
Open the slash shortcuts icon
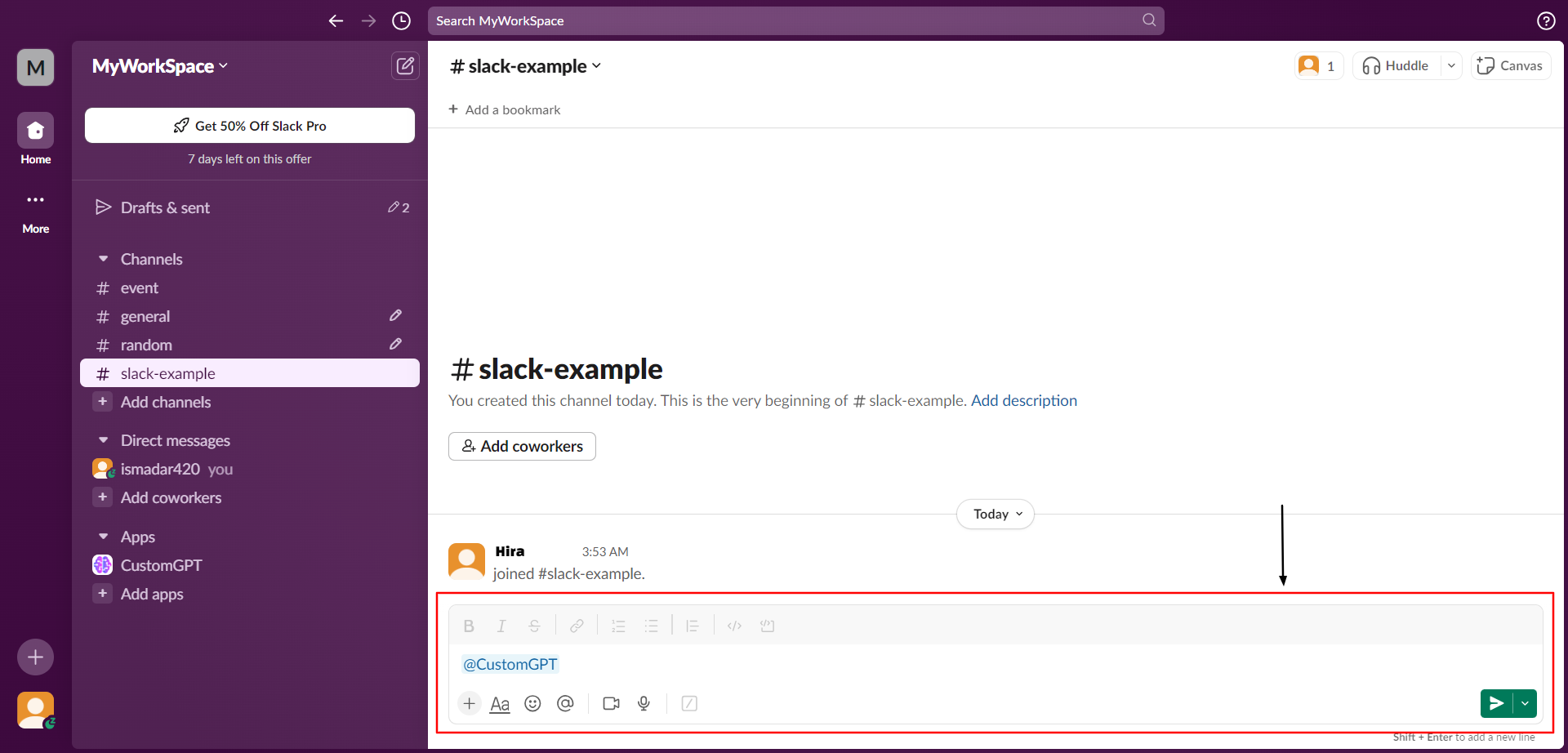689,703
